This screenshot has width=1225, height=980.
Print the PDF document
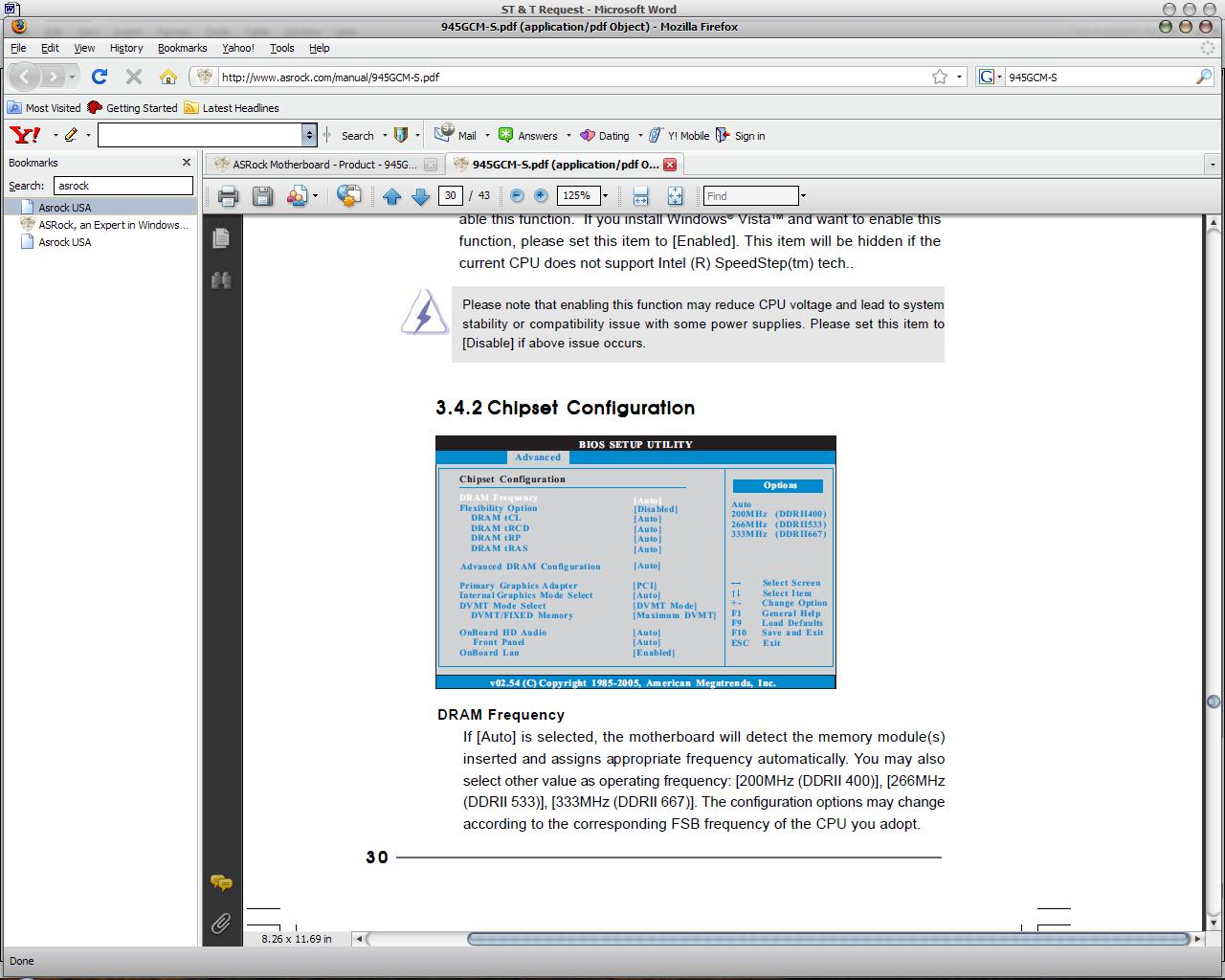click(x=228, y=196)
